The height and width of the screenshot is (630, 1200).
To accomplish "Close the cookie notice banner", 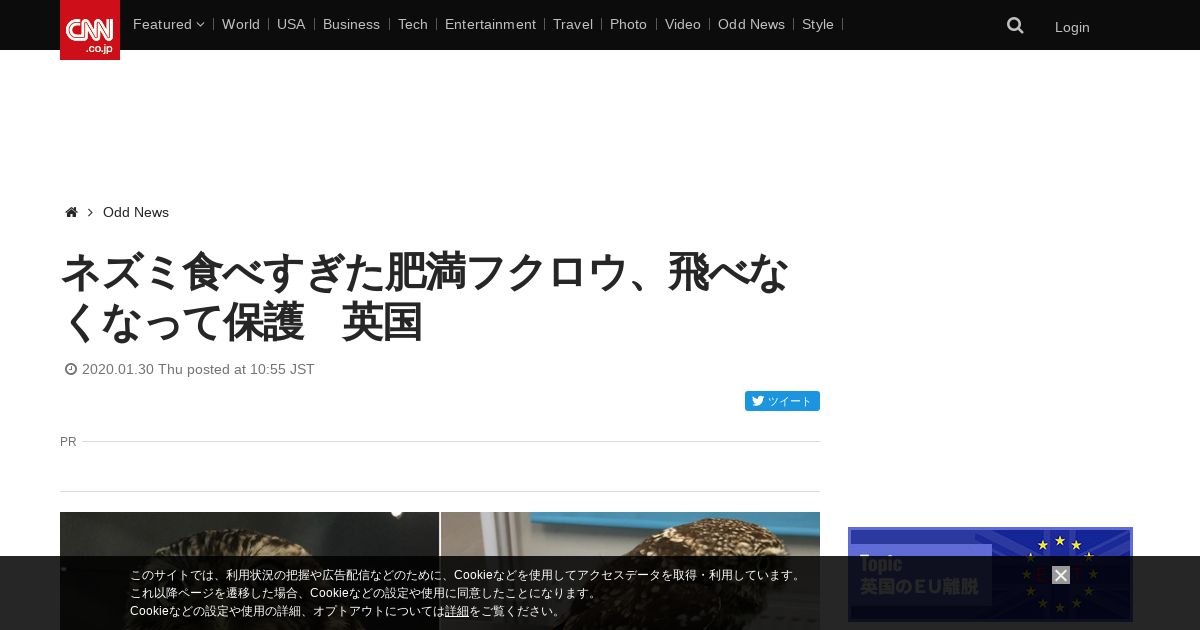I will pyautogui.click(x=1061, y=575).
